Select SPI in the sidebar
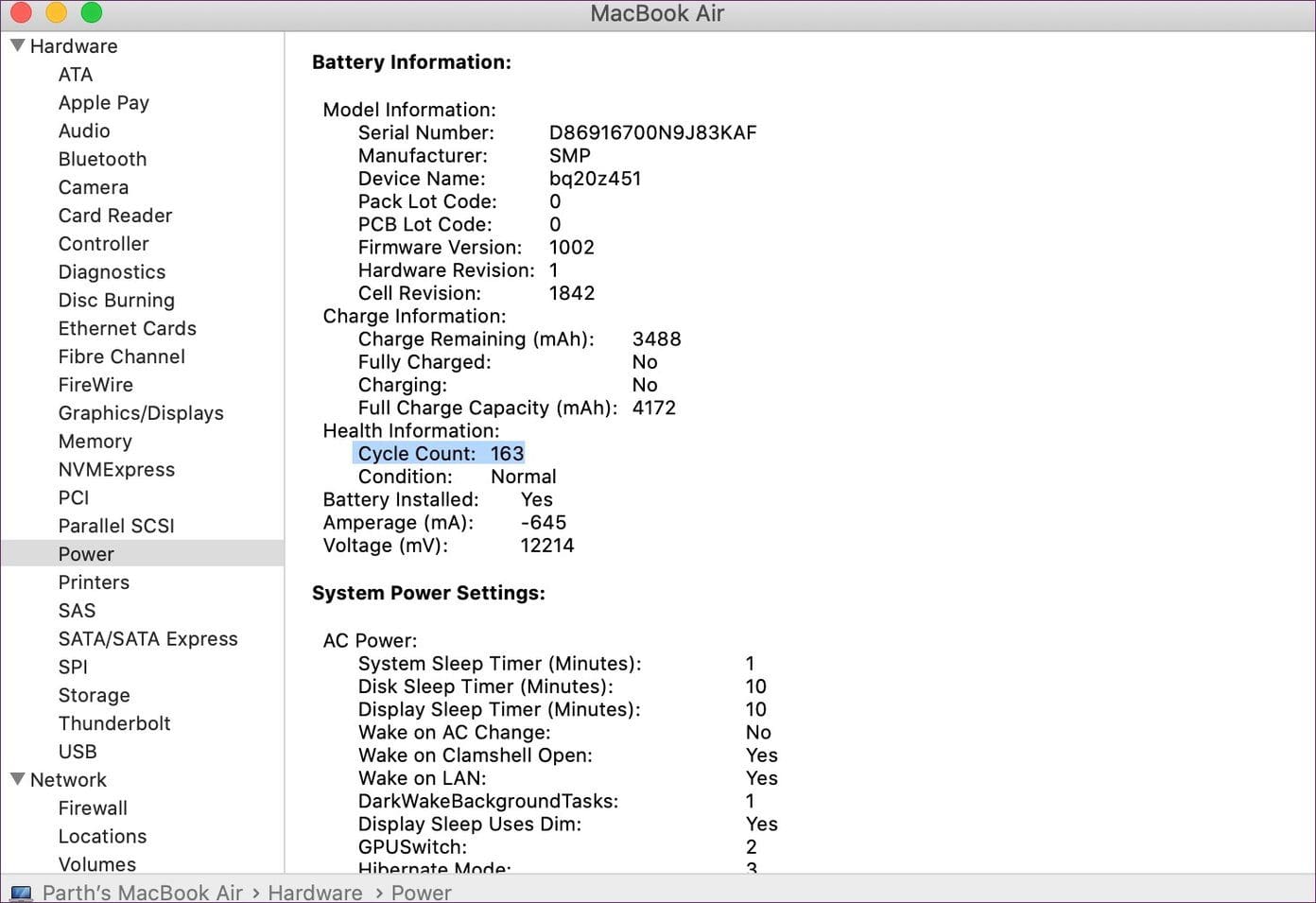Image resolution: width=1316 pixels, height=903 pixels. [73, 667]
